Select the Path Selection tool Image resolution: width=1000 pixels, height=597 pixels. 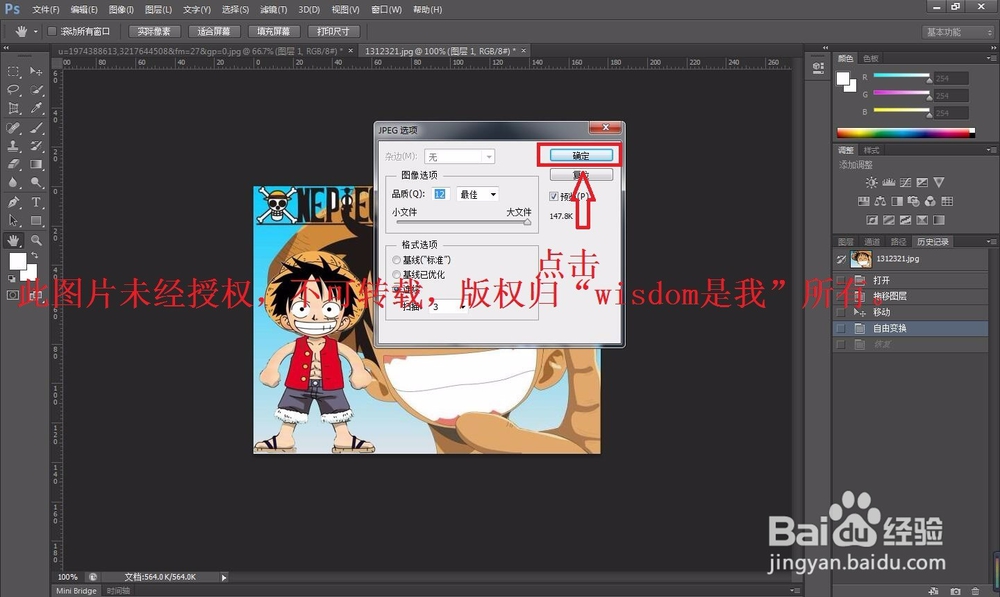point(13,221)
